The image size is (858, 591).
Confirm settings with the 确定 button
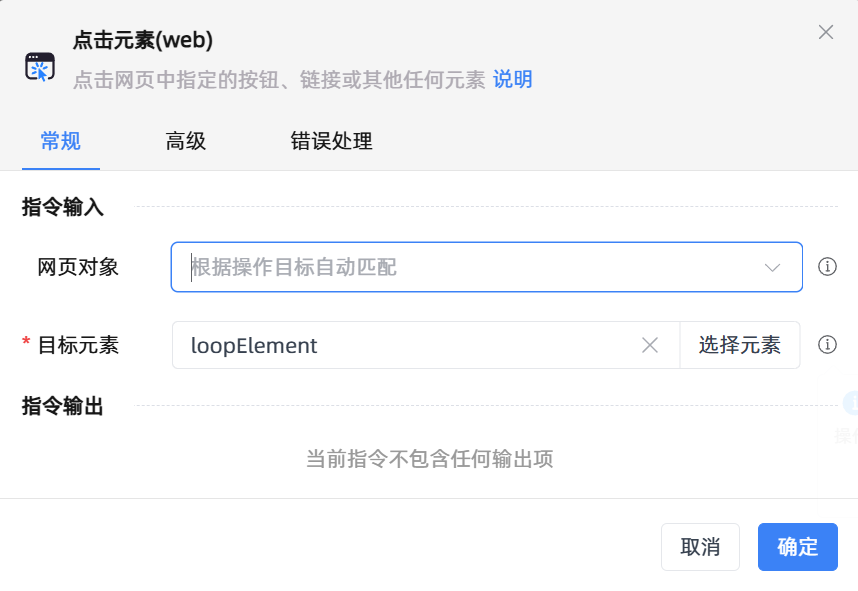[797, 547]
